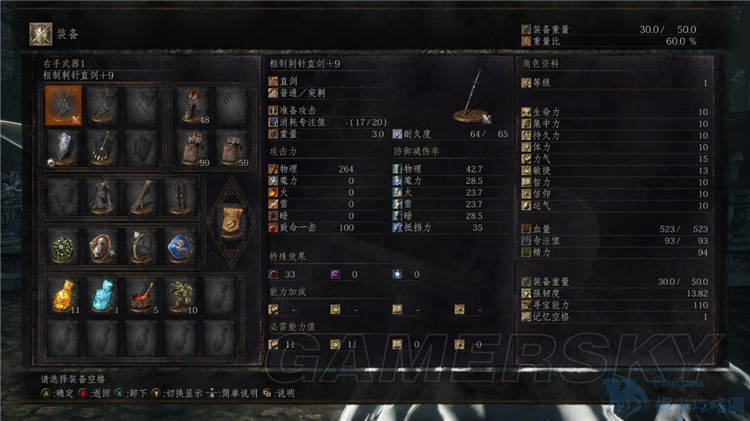Select the second right-hand weapon slot
750x421 pixels.
tap(102, 105)
